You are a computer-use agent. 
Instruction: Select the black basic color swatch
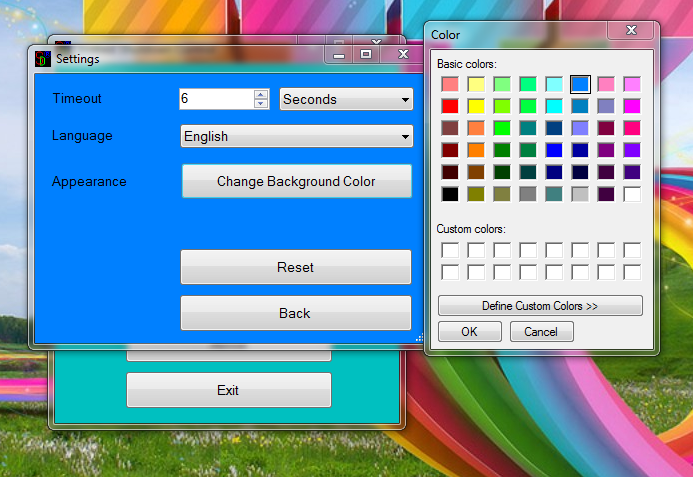click(x=450, y=194)
